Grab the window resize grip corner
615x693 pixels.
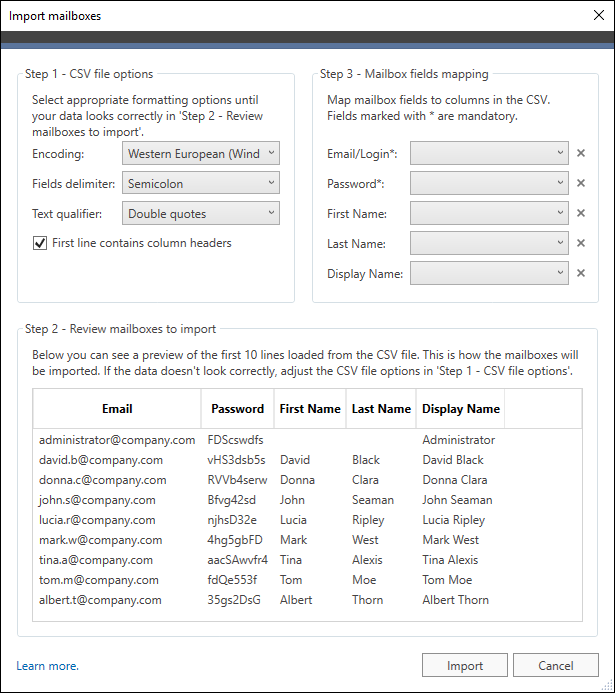pyautogui.click(x=608, y=686)
